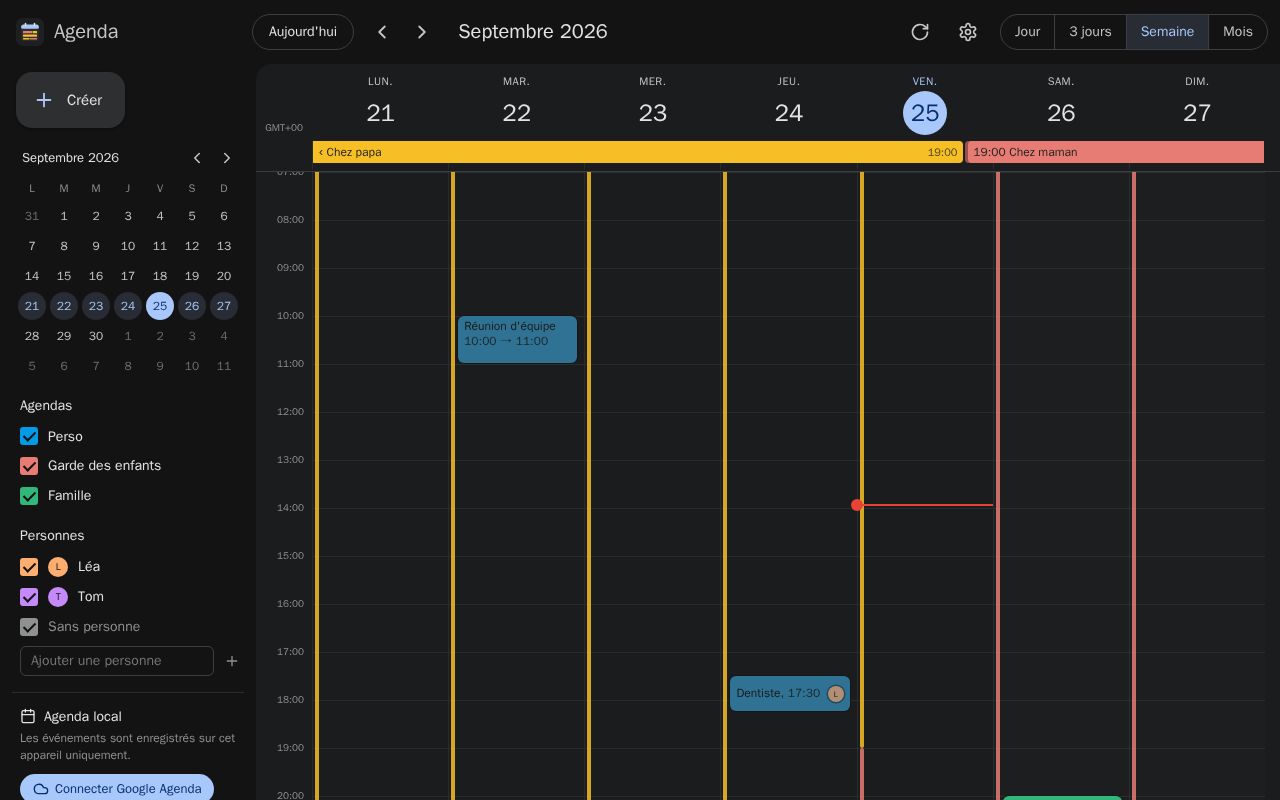1280x800 pixels.
Task: Select the Semaine view tab
Action: [x=1167, y=32]
